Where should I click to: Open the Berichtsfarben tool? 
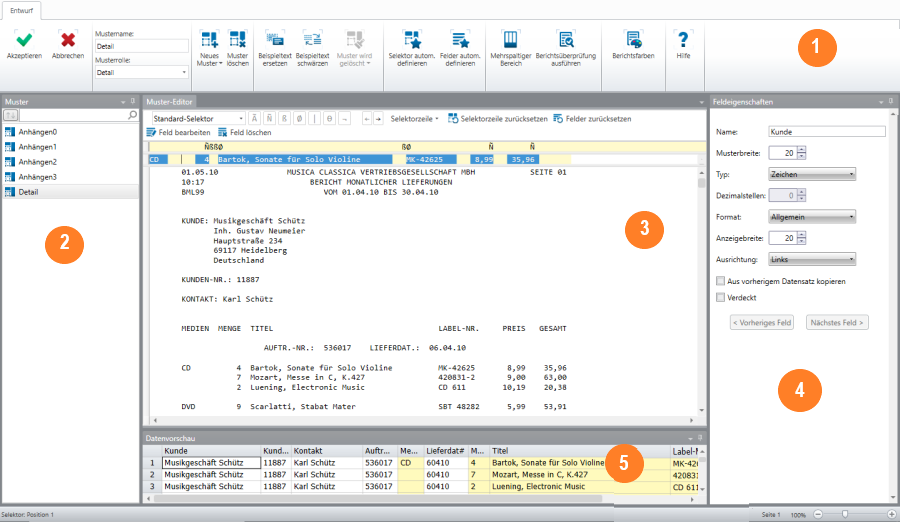pyautogui.click(x=633, y=40)
